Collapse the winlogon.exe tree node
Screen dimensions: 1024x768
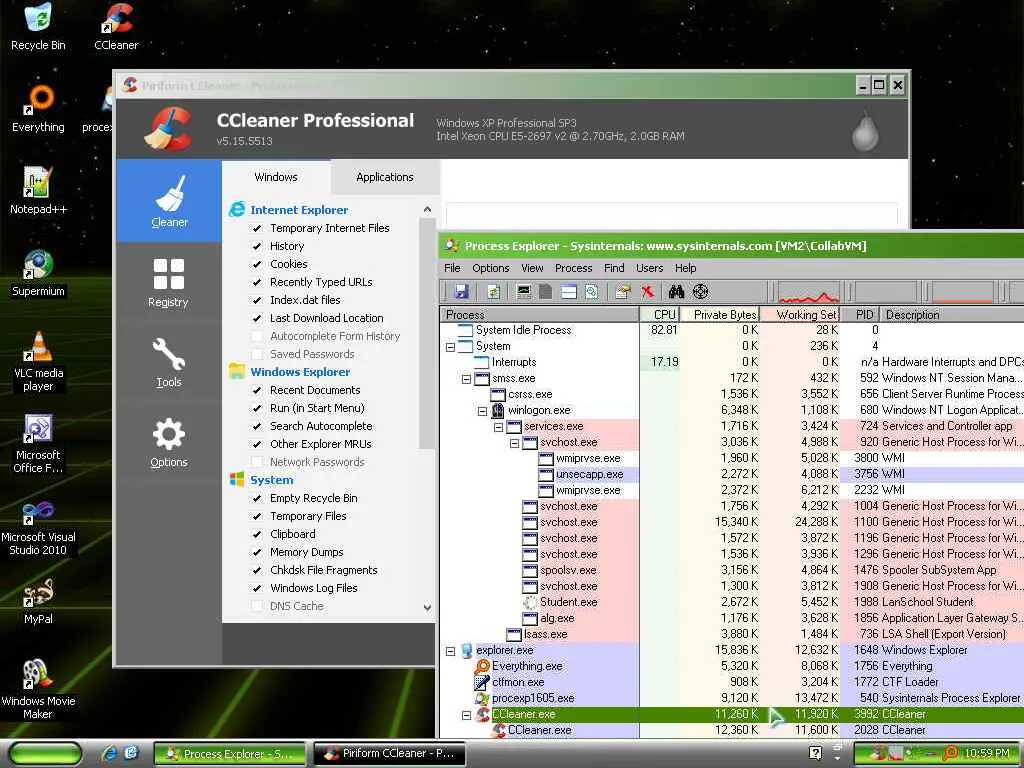pyautogui.click(x=483, y=411)
